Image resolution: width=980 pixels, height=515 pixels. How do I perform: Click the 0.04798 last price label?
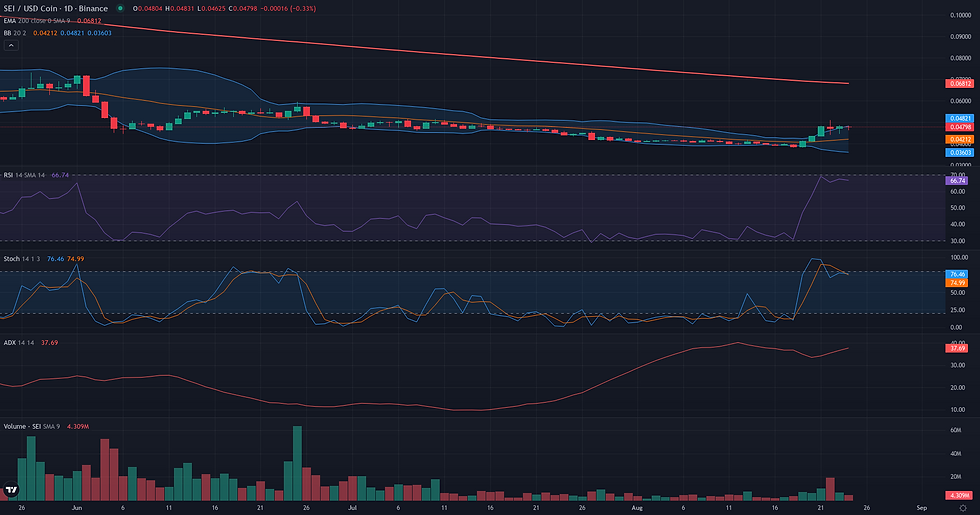959,127
